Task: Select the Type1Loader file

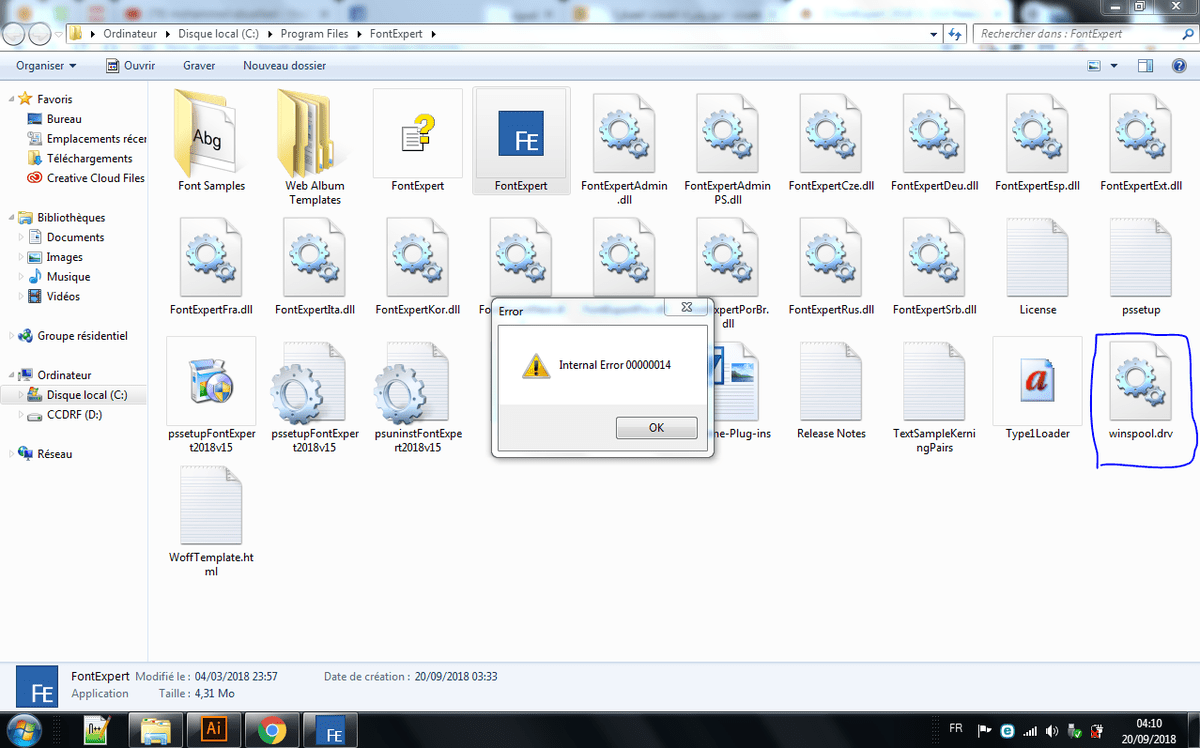Action: [x=1037, y=388]
